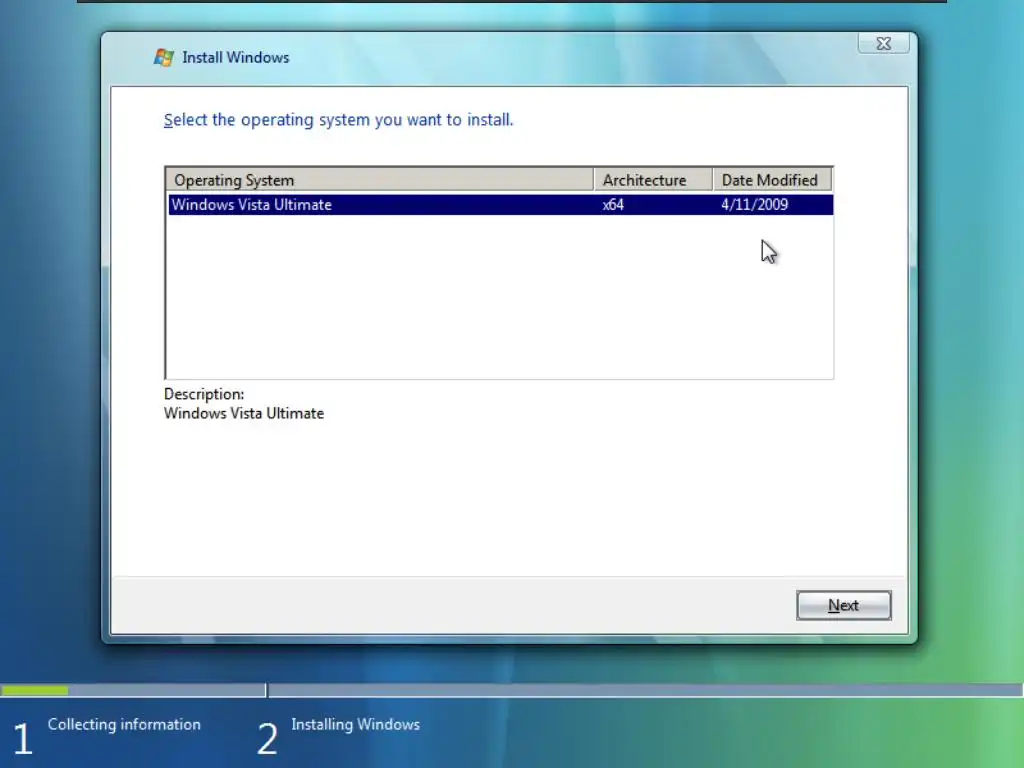Viewport: 1024px width, 768px height.
Task: Click the Description text Windows Vista Ultimate
Action: pyautogui.click(x=244, y=413)
